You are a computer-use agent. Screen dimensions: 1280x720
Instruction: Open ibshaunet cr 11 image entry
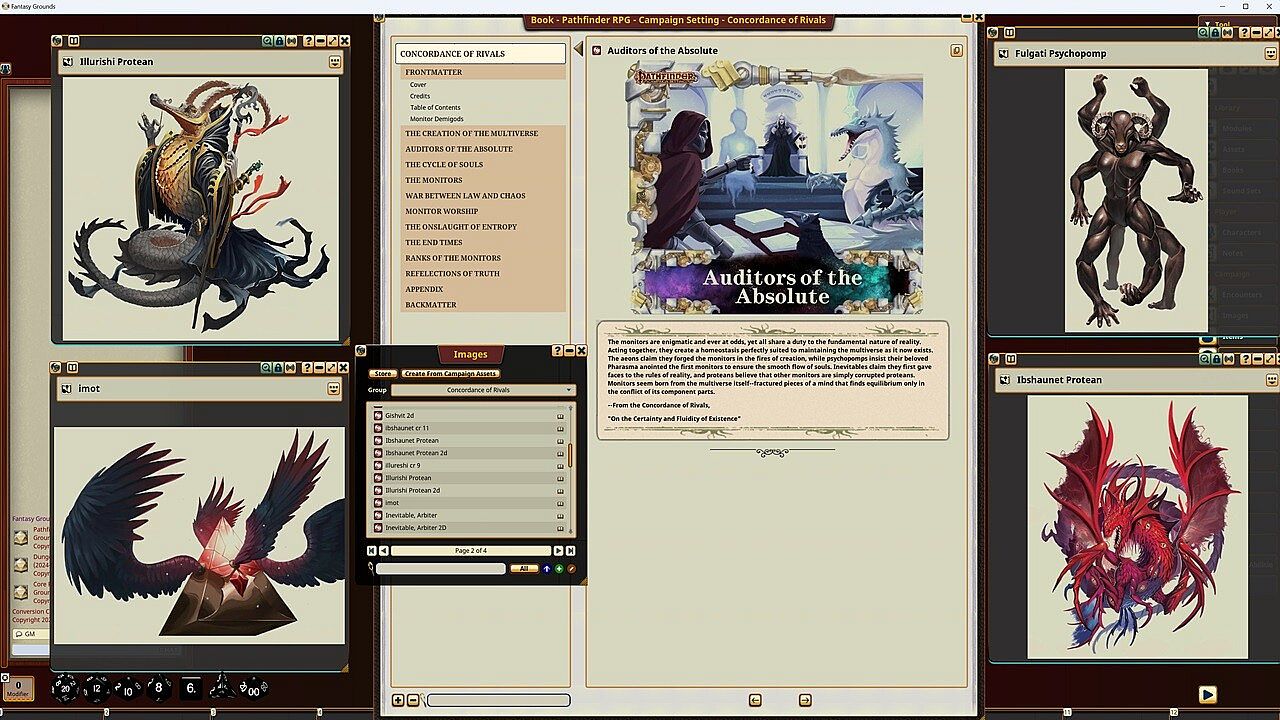point(468,428)
